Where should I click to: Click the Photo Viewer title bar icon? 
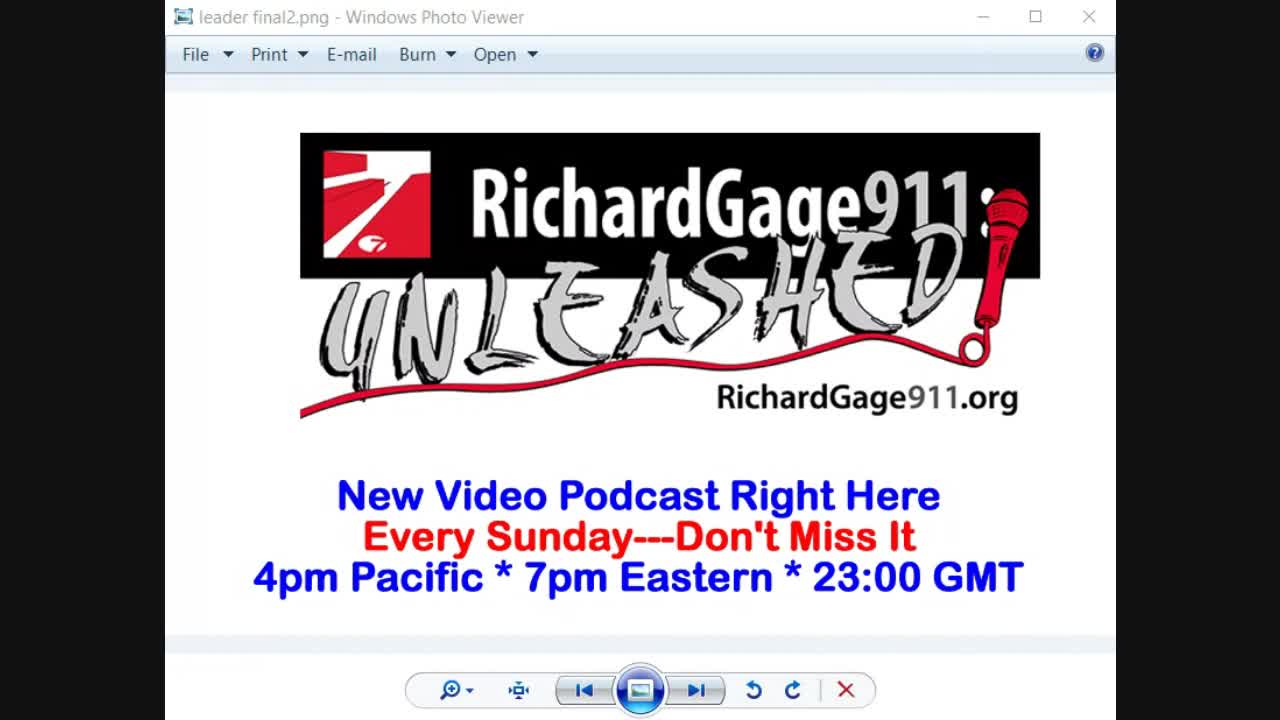pyautogui.click(x=183, y=16)
